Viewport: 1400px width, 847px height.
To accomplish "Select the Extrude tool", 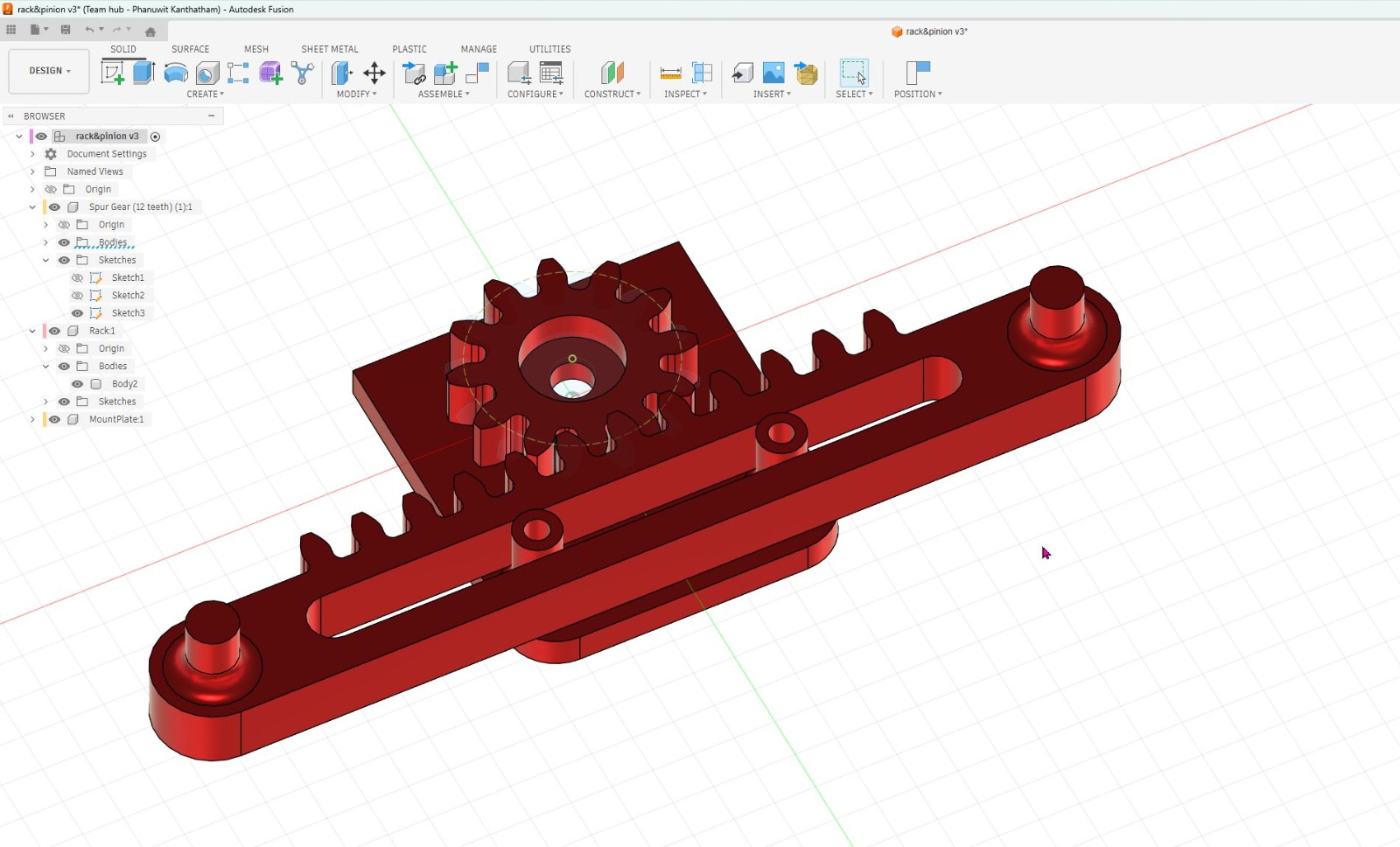I will pos(143,73).
